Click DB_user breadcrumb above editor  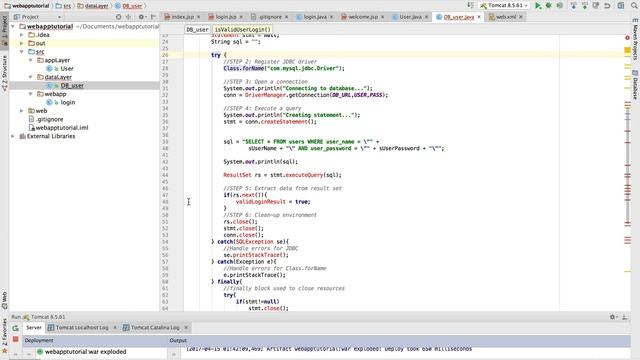tap(198, 30)
